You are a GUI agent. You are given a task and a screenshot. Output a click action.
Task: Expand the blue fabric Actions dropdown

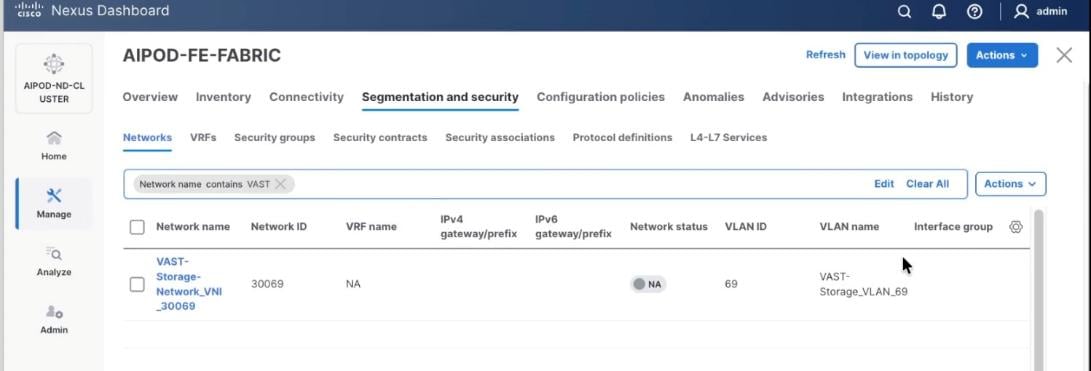point(1002,55)
